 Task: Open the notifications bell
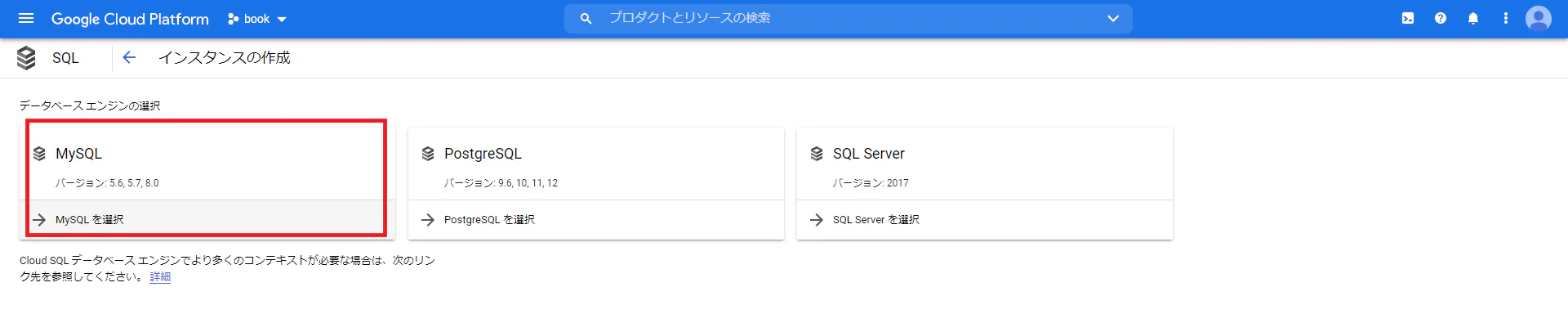click(1473, 18)
